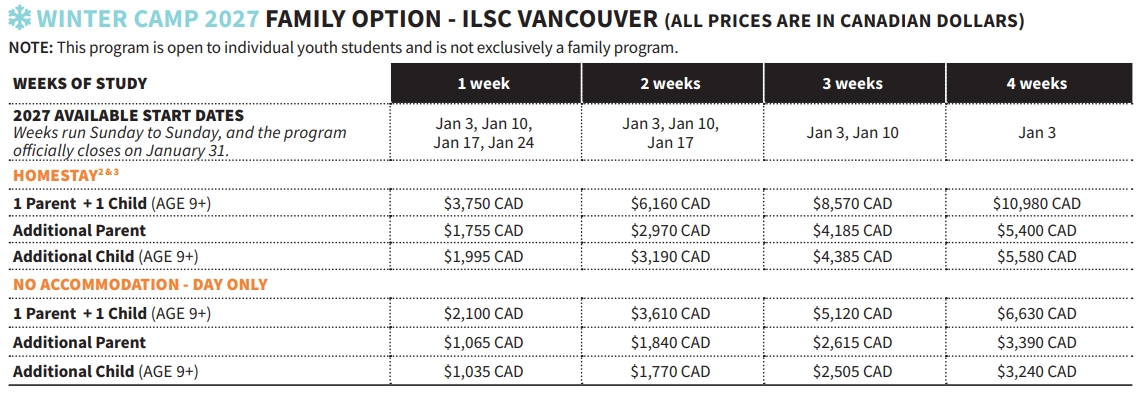The height and width of the screenshot is (393, 1139).
Task: Click the $10,980 CAD four-week homestay price
Action: point(1037,204)
